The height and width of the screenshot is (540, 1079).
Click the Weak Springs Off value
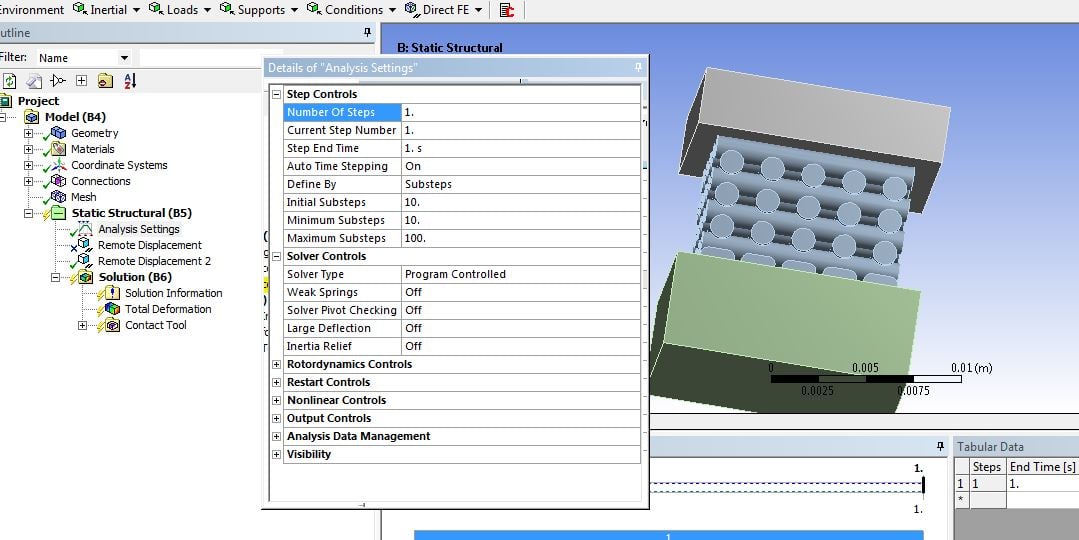(521, 292)
